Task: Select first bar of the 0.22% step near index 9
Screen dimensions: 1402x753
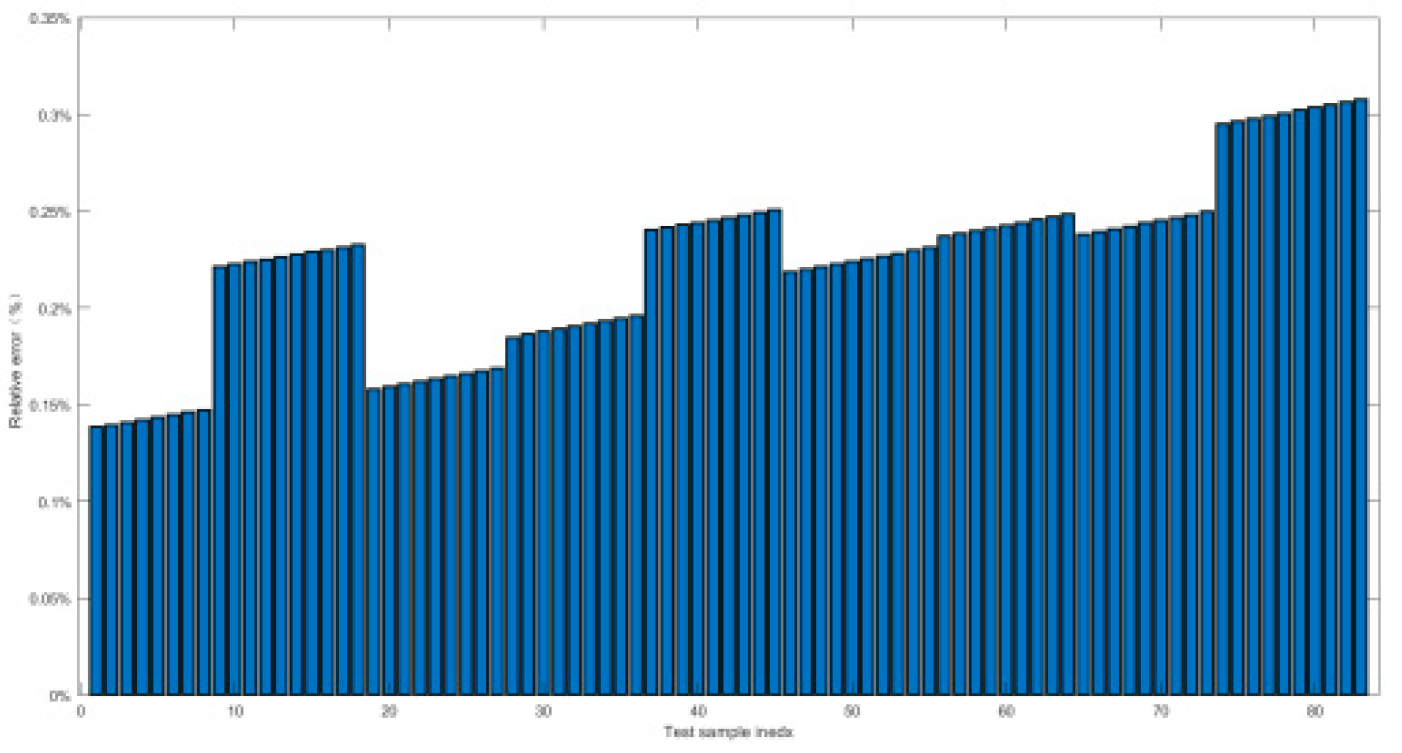Action: tap(220, 480)
